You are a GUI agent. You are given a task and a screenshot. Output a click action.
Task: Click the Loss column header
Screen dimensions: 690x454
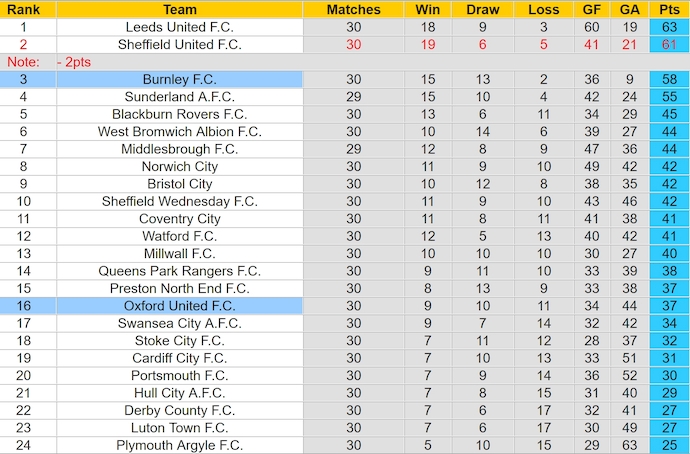543,9
